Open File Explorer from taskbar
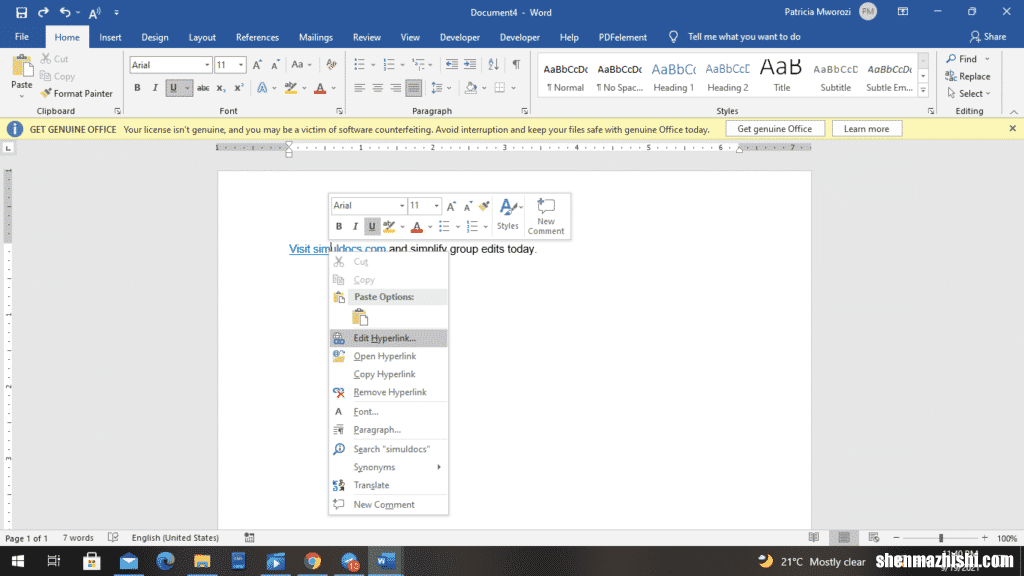 click(202, 562)
